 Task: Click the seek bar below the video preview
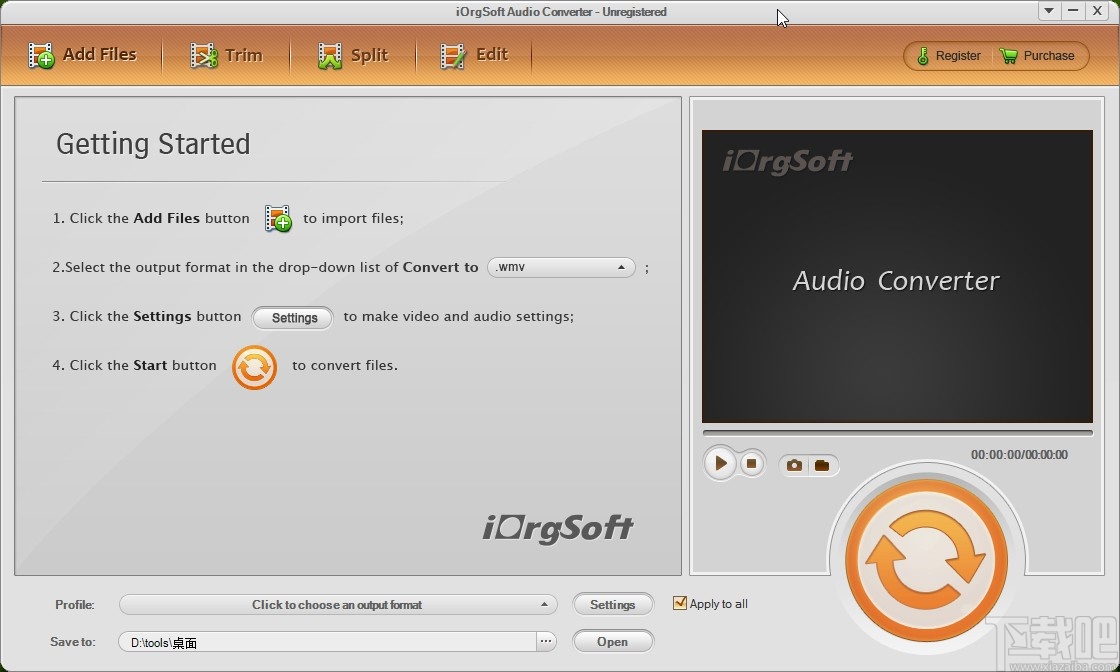click(x=897, y=429)
